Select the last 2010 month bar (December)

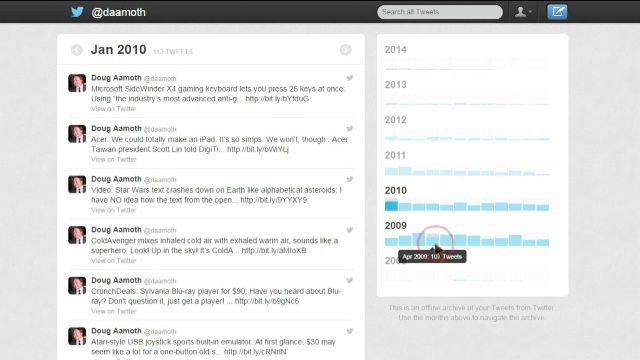pos(543,208)
